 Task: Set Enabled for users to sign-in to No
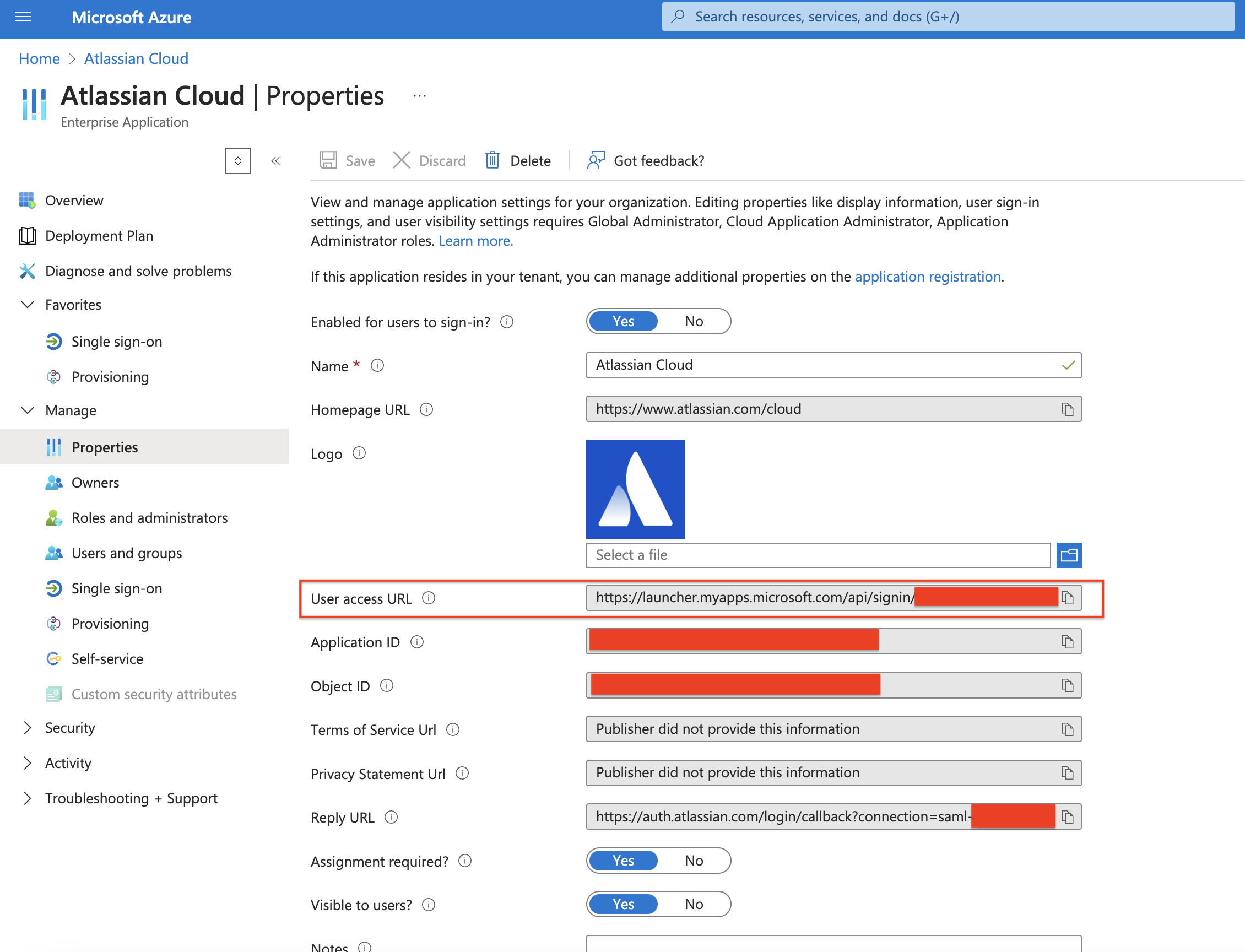click(694, 321)
